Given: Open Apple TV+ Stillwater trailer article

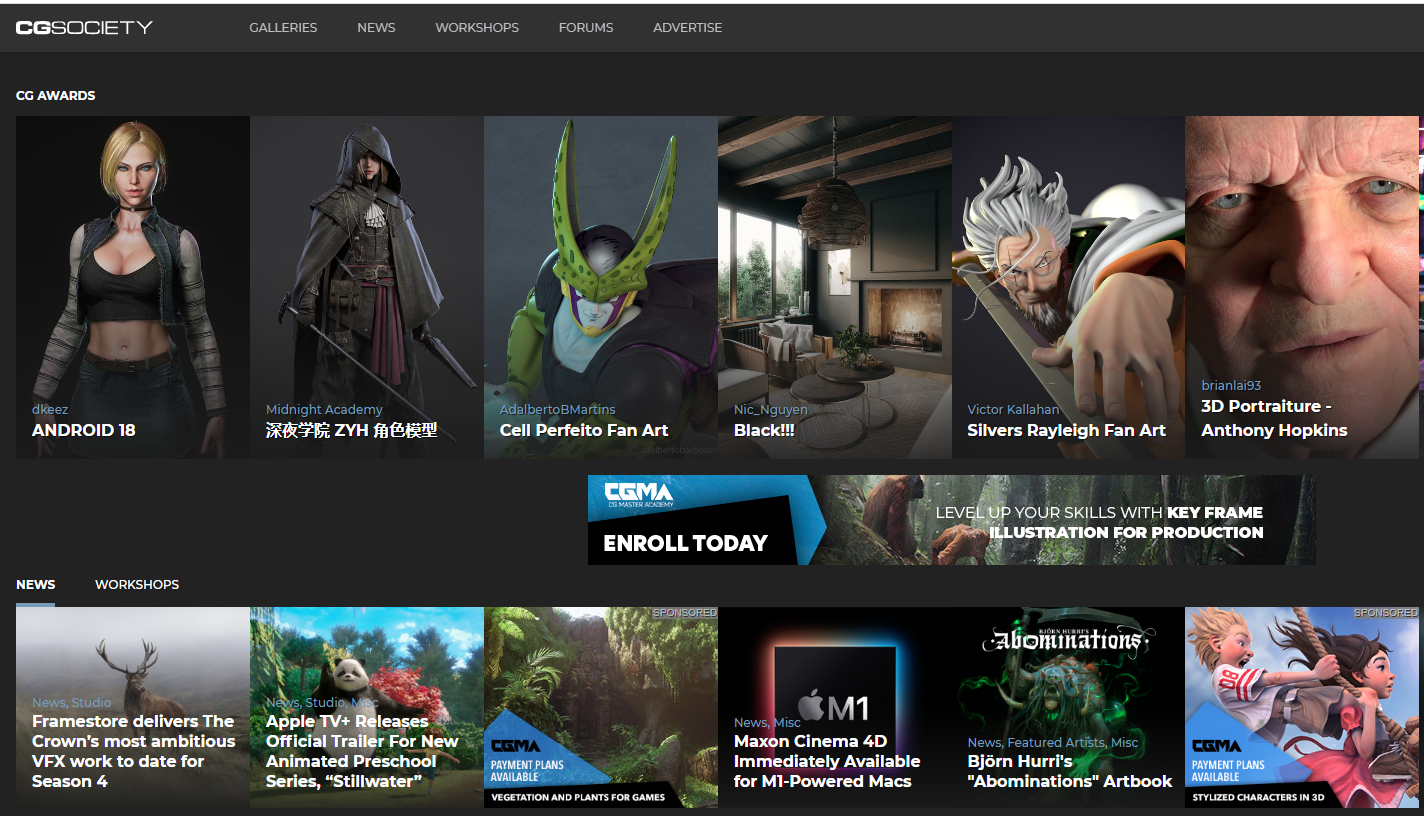Looking at the screenshot, I should tap(362, 750).
